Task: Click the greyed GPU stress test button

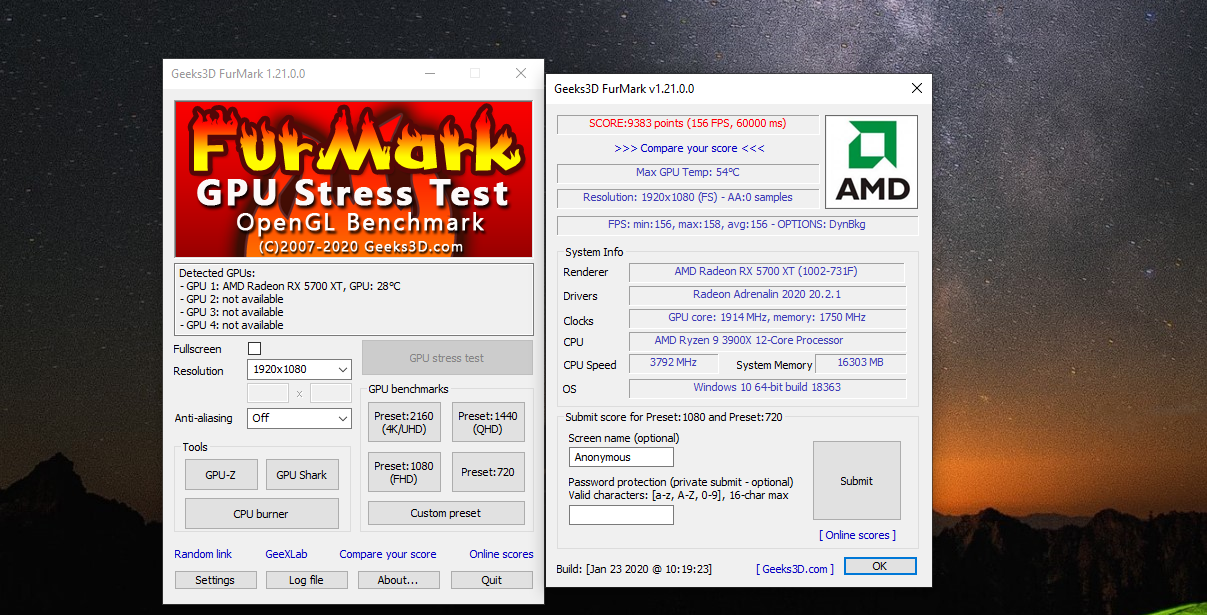Action: 447,357
